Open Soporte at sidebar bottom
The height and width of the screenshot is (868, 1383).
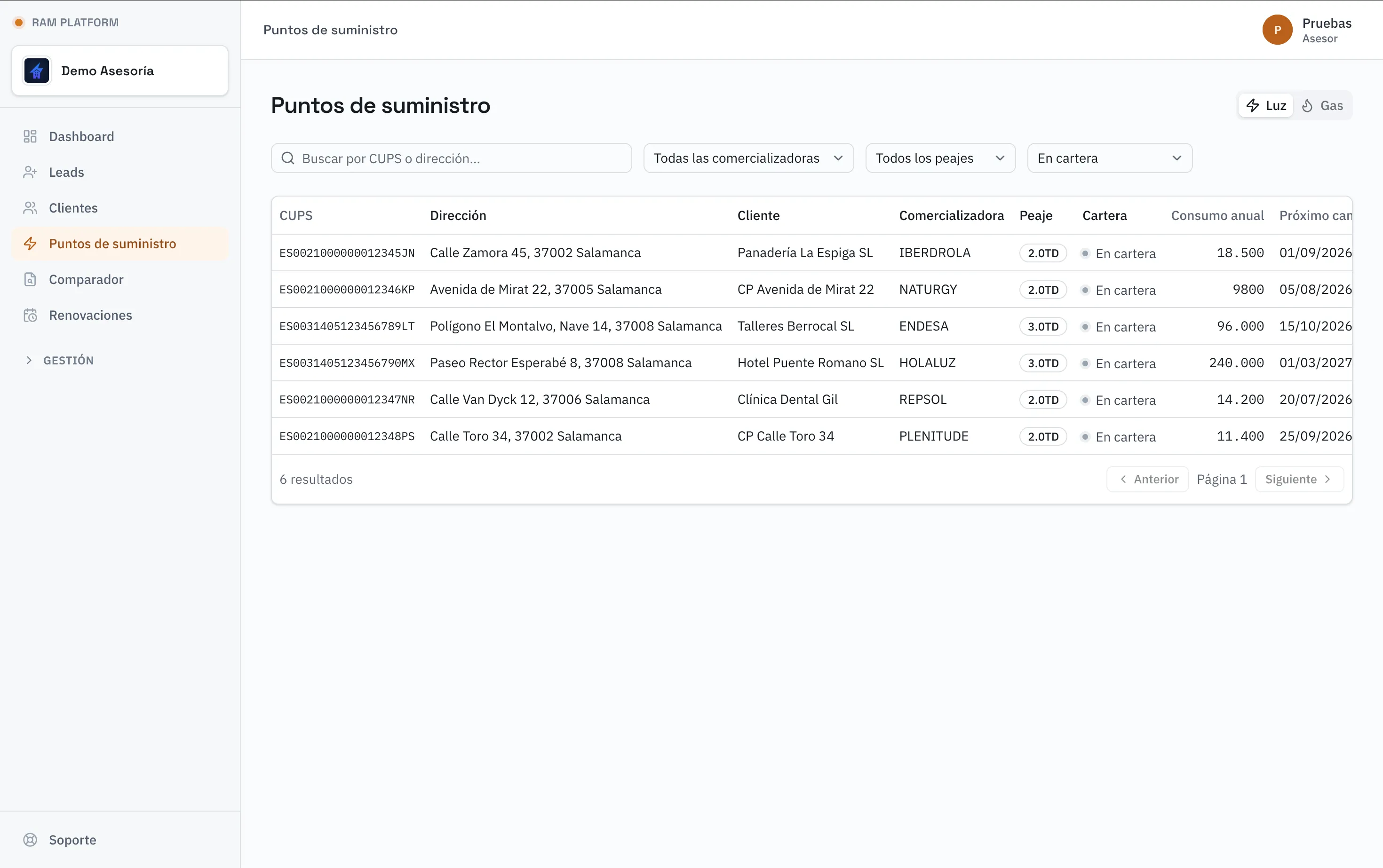point(120,840)
